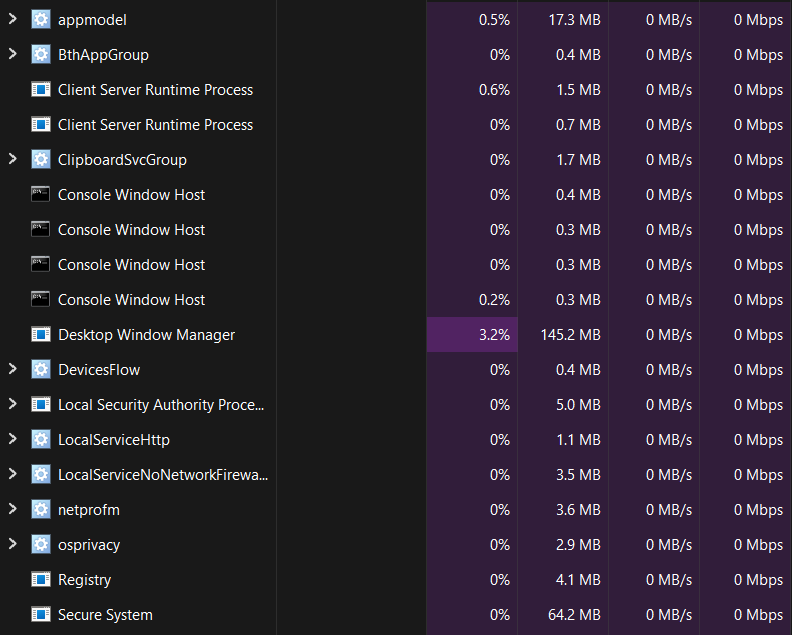Viewport: 792px width, 635px height.
Task: Expand the BthAppGroup process group
Action: (13, 55)
